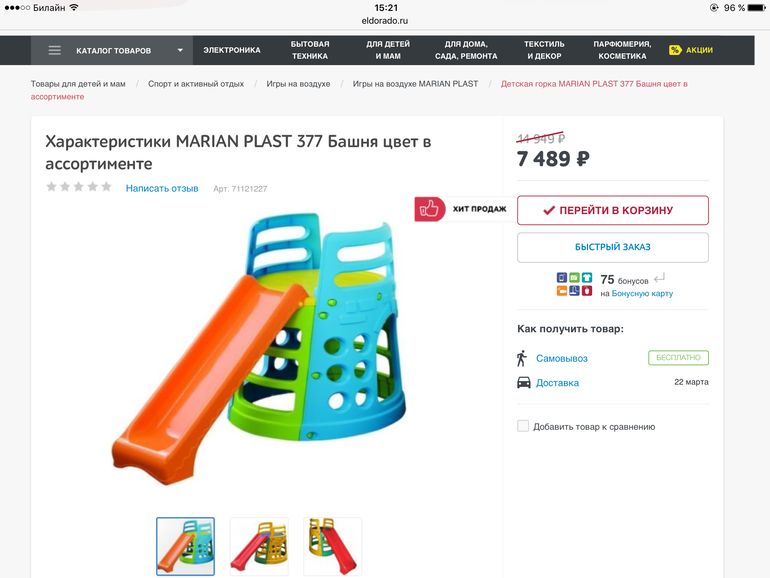Open the Электроника menu section
This screenshot has width=770, height=578.
tap(232, 50)
